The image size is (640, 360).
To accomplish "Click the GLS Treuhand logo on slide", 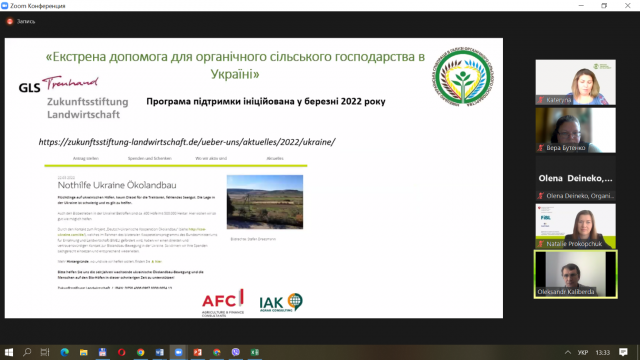I will [58, 84].
